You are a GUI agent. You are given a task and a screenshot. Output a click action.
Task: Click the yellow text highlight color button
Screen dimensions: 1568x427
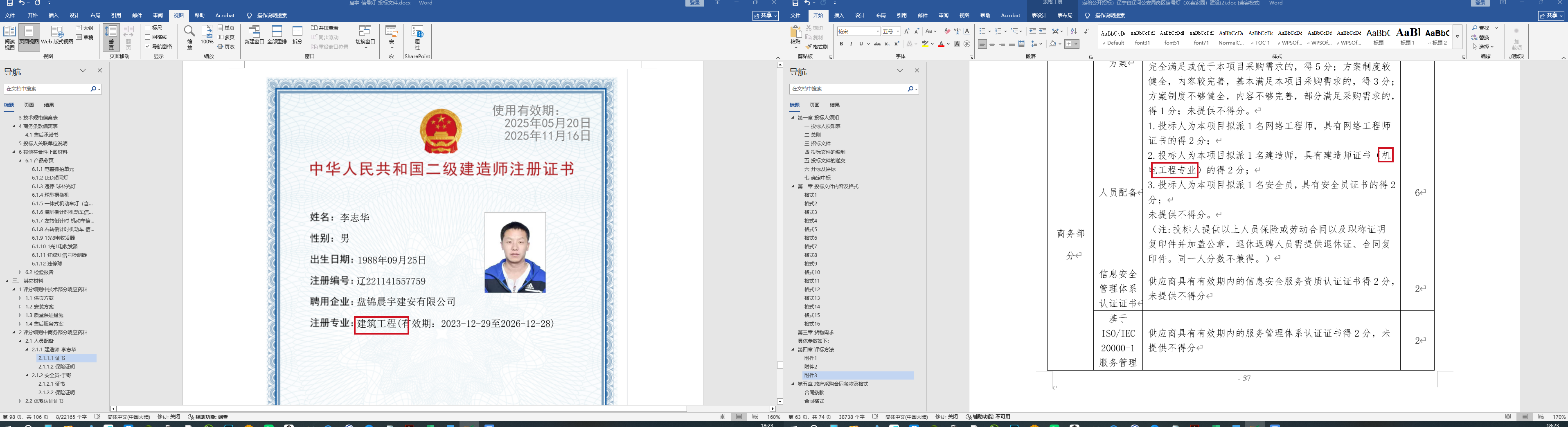click(x=925, y=44)
